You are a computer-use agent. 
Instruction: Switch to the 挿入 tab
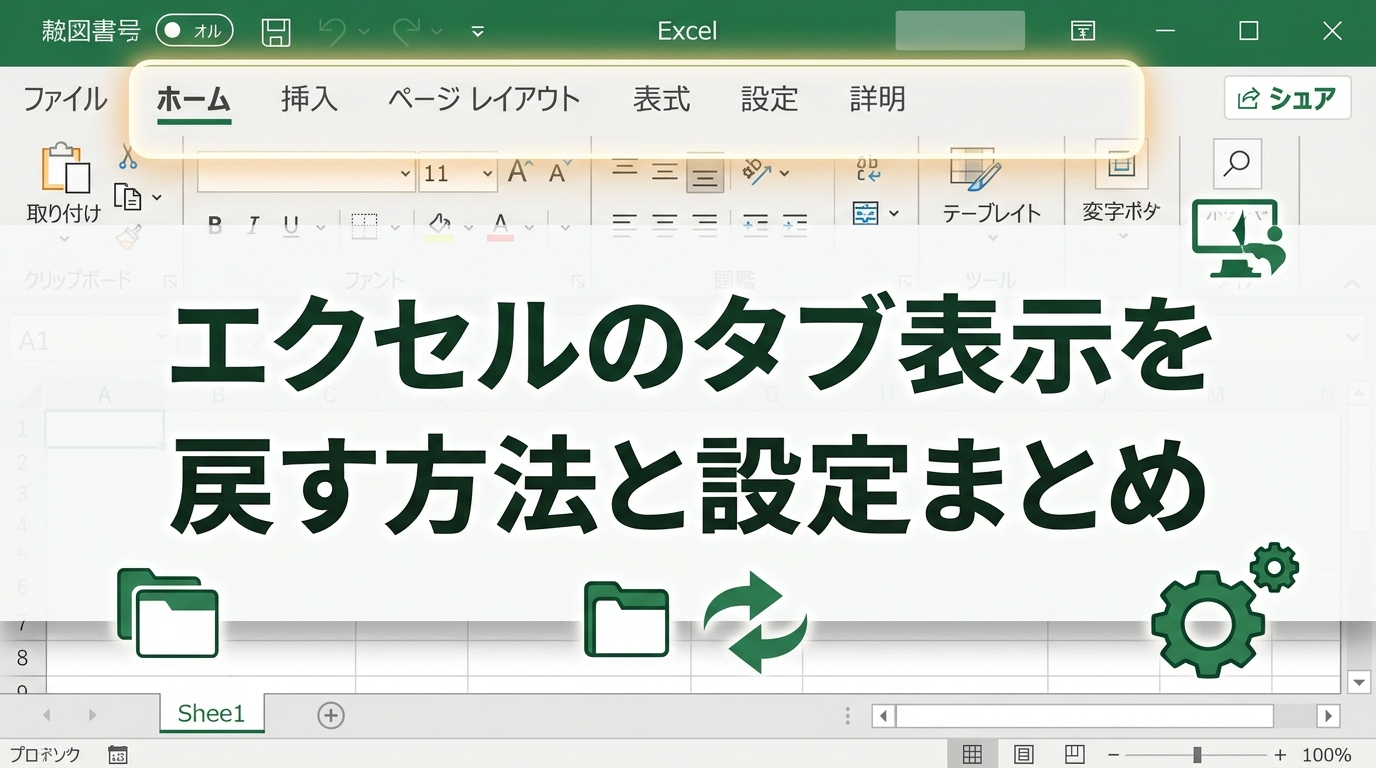[x=309, y=99]
